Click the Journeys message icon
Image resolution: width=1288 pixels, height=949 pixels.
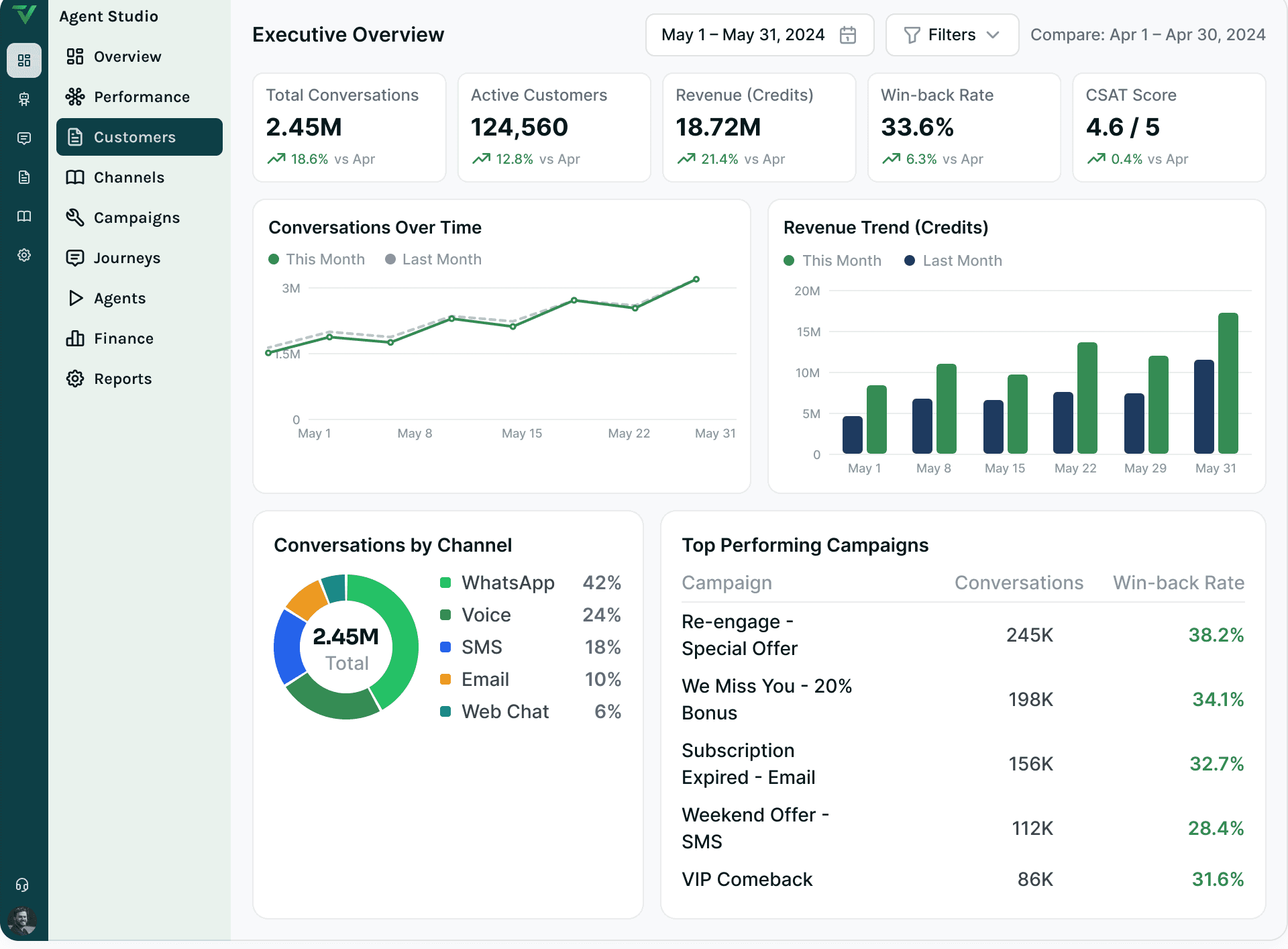click(75, 258)
